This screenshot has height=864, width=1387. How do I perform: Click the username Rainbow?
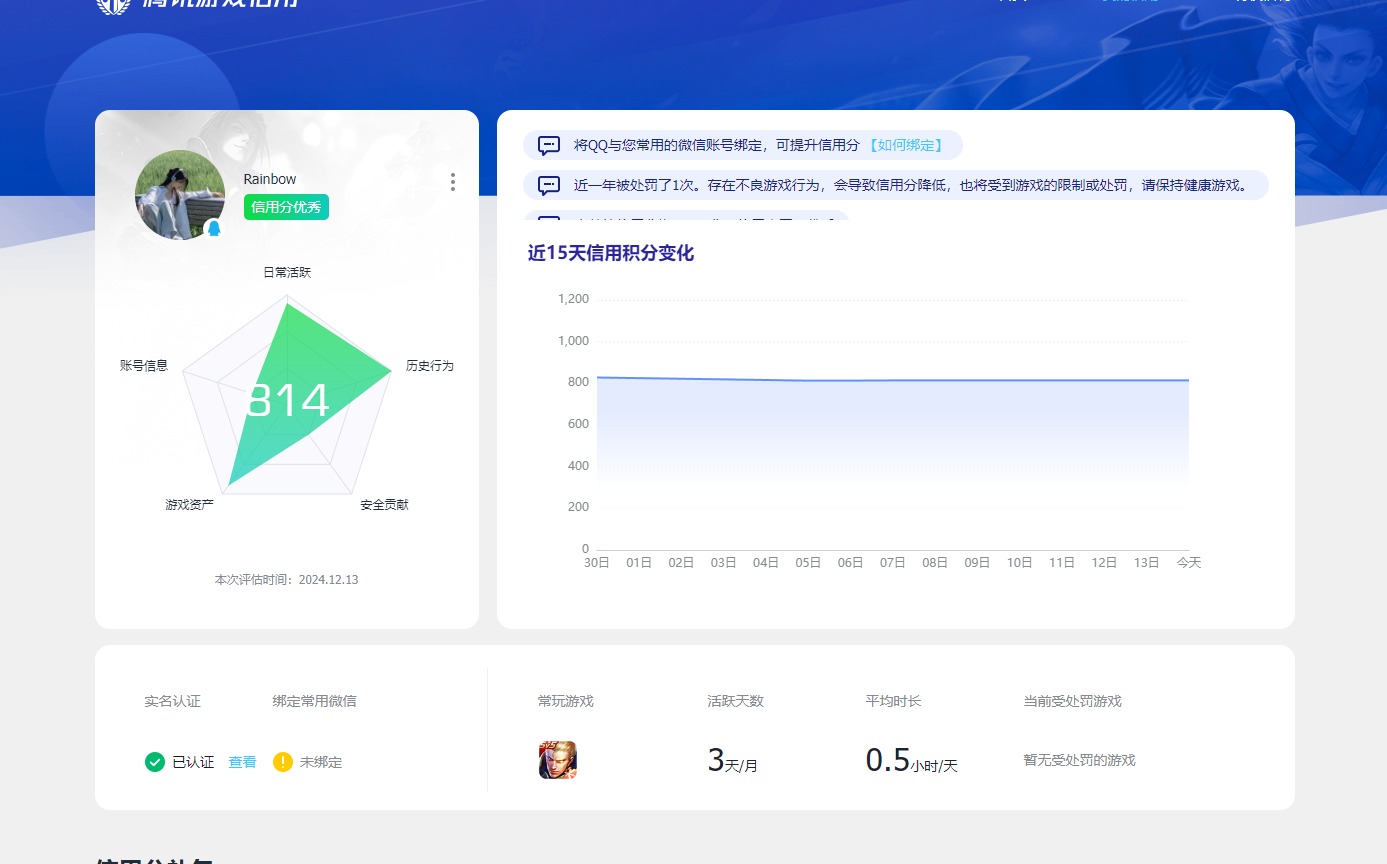pyautogui.click(x=270, y=179)
